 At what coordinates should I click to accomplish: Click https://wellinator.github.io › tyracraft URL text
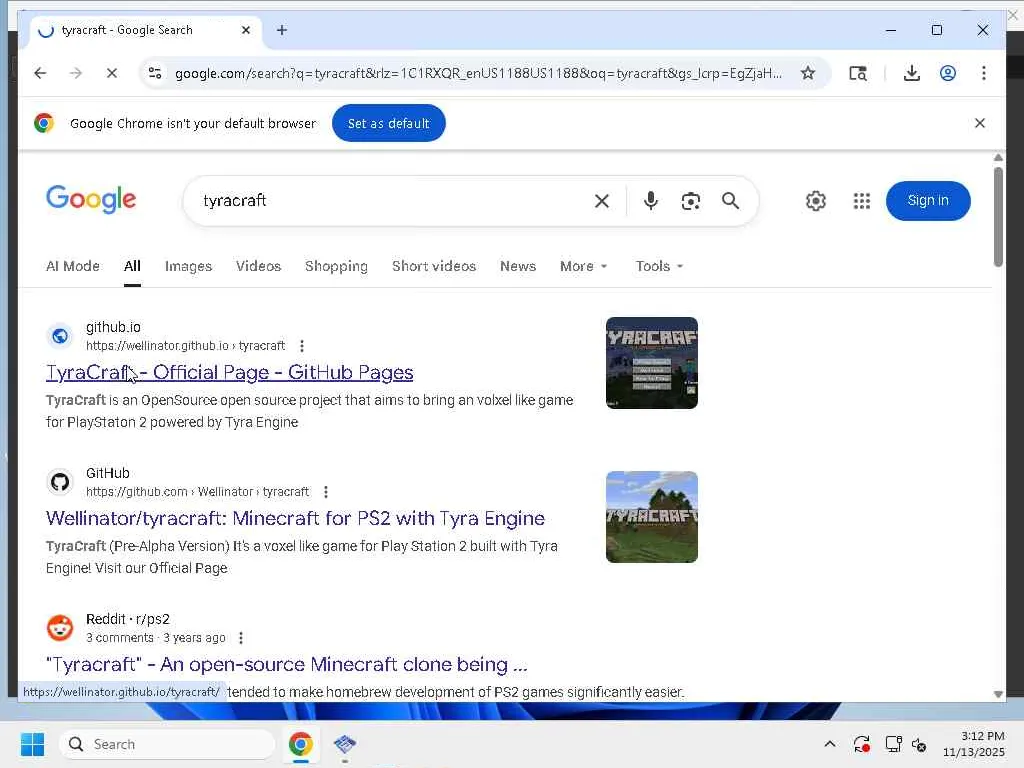185,345
